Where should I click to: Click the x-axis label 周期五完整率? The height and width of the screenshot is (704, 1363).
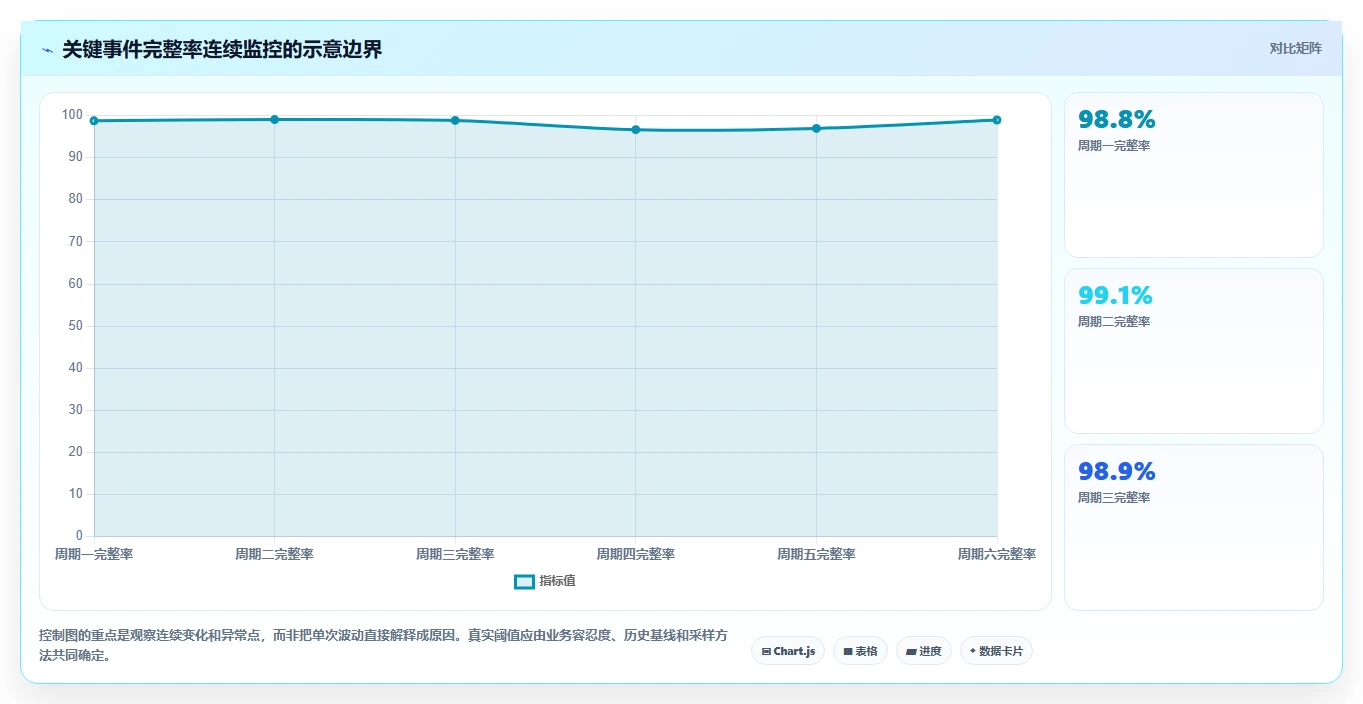pos(816,554)
